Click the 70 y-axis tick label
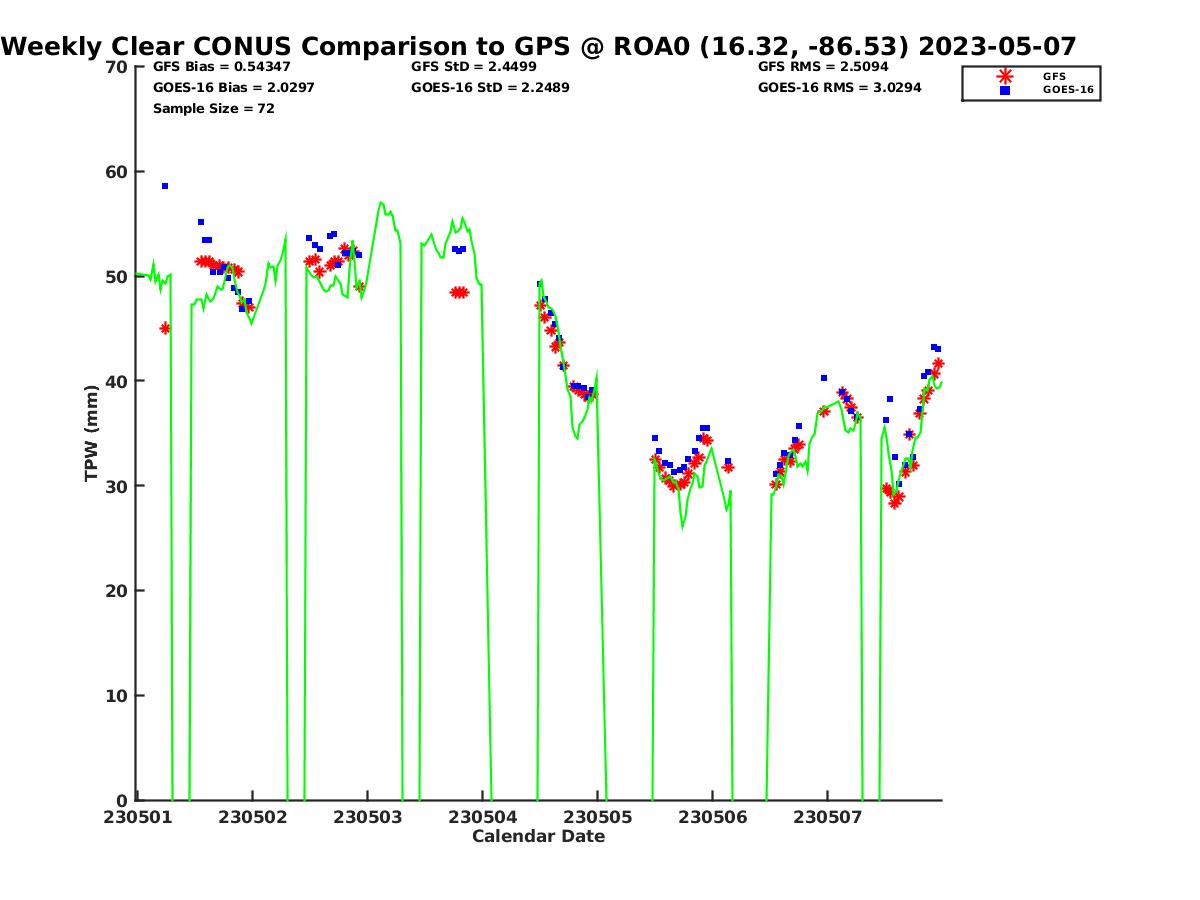Screen dimensions: 1200x900 point(117,67)
